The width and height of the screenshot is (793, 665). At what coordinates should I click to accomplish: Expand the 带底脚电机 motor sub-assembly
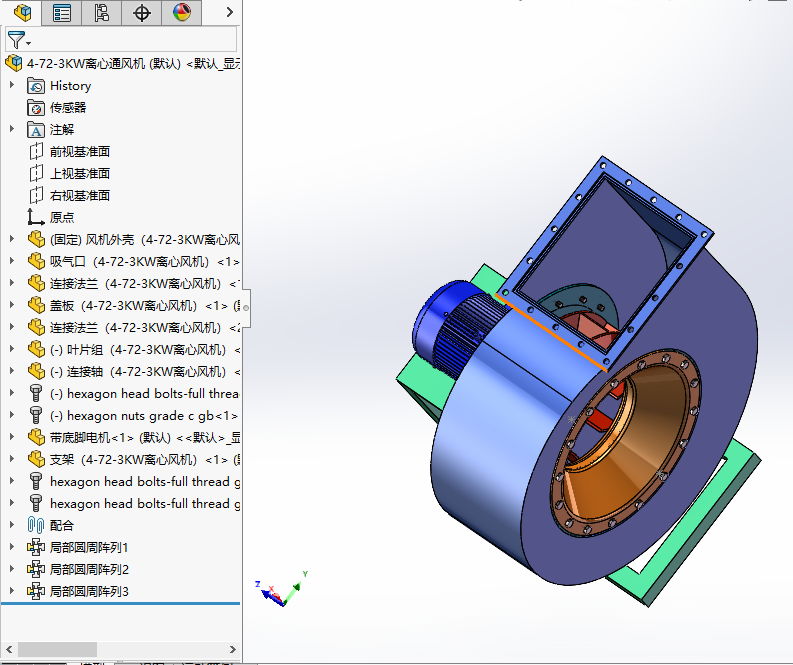pos(12,437)
